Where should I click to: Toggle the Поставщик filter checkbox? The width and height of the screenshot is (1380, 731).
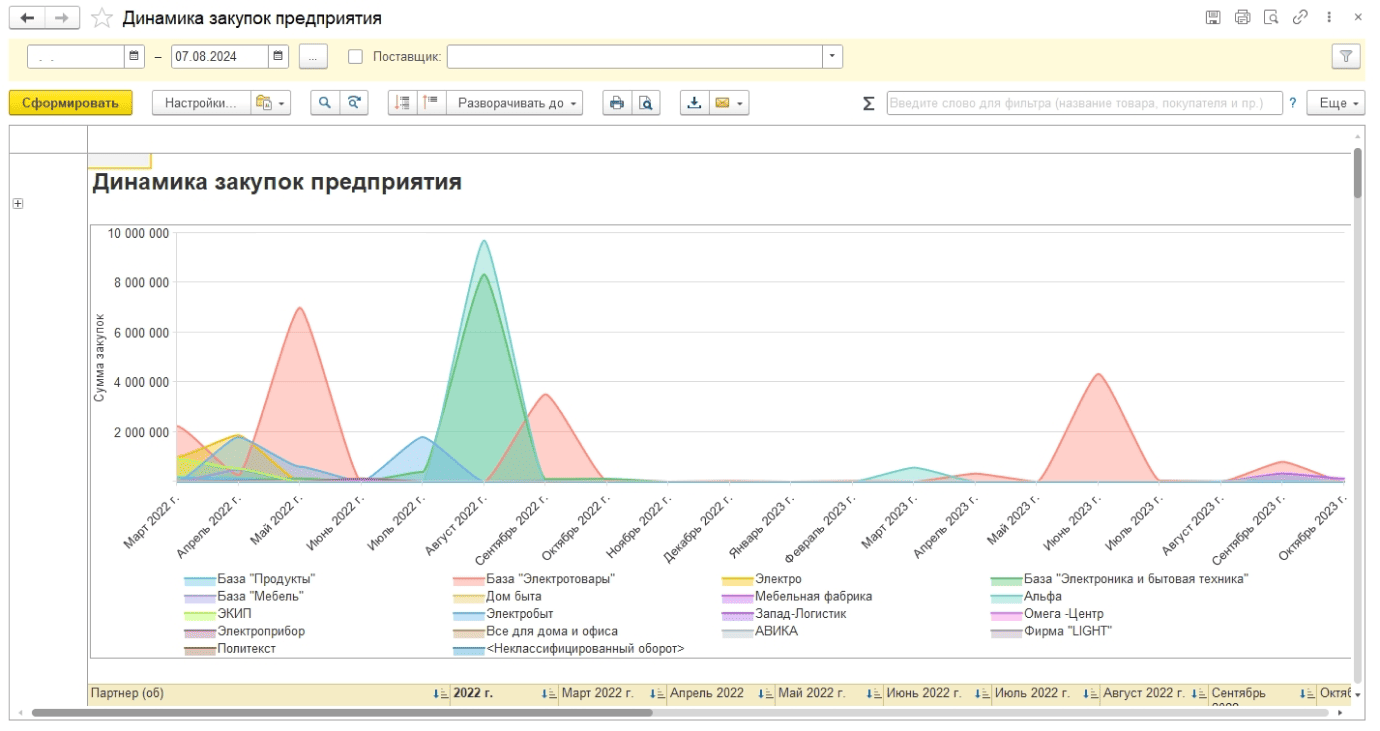(355, 57)
